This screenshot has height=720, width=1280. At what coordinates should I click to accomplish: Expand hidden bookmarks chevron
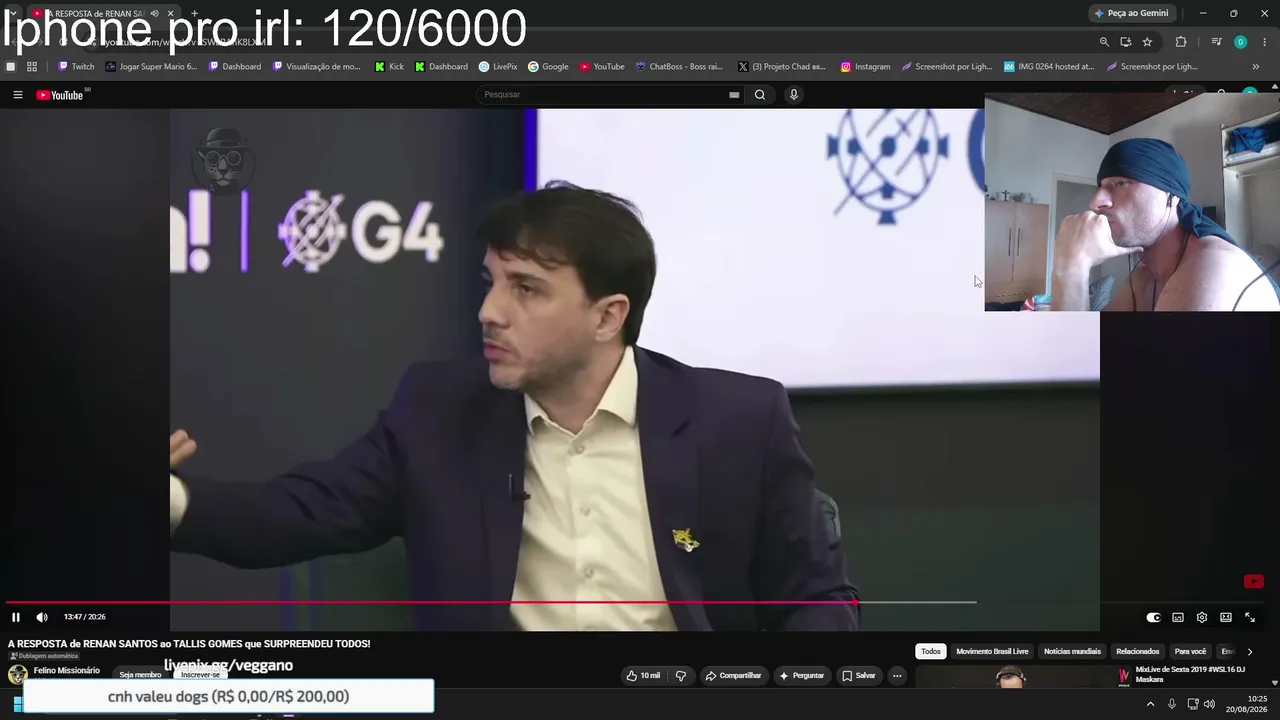pyautogui.click(x=1256, y=67)
